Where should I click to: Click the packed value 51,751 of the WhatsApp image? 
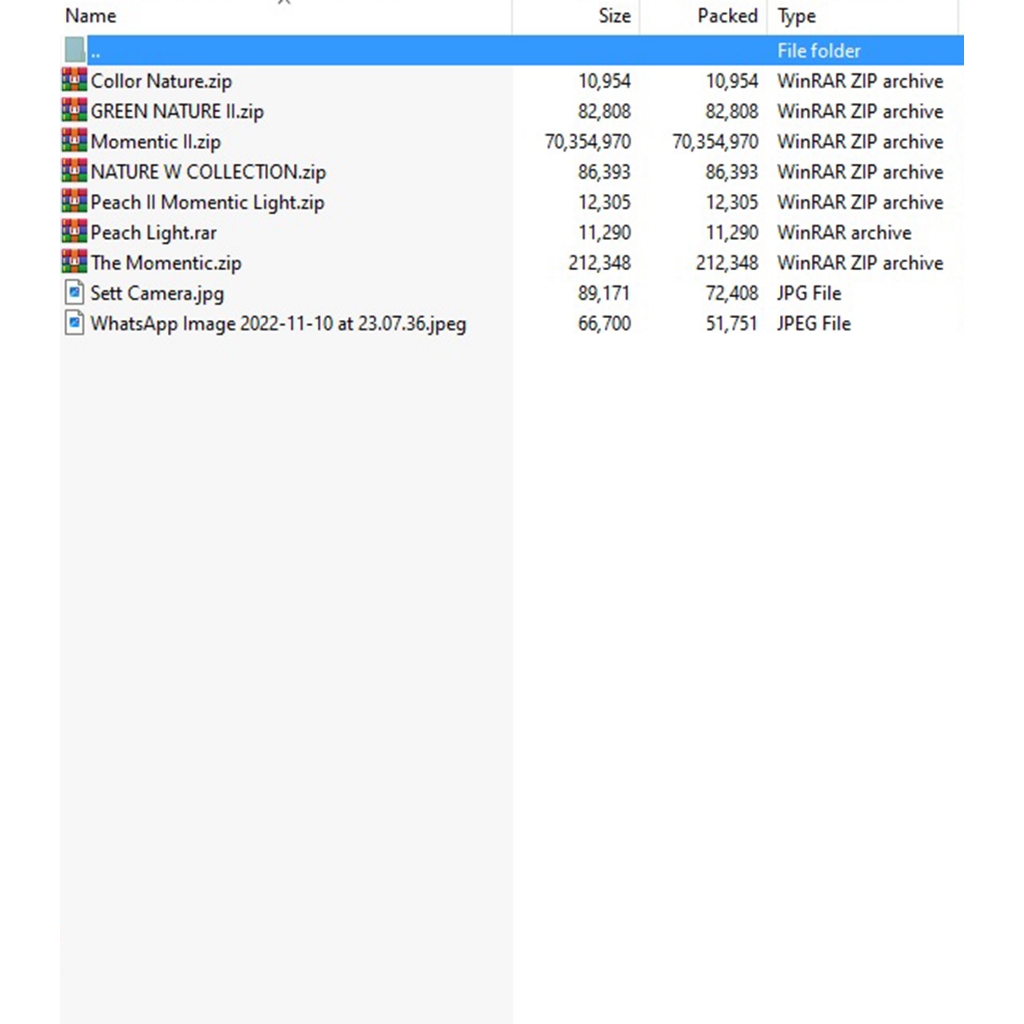[x=731, y=324]
